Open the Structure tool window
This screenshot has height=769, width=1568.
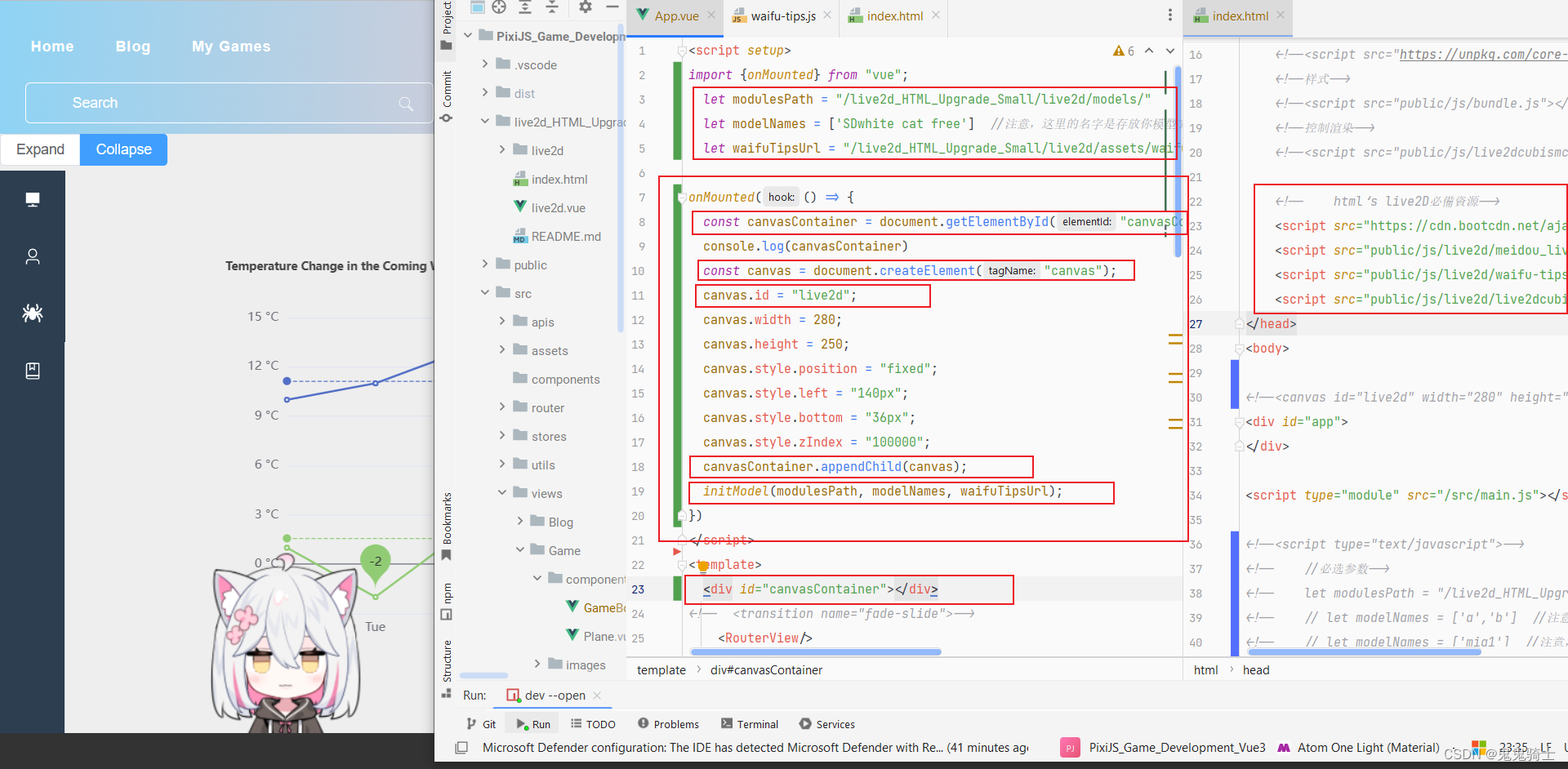(x=447, y=669)
